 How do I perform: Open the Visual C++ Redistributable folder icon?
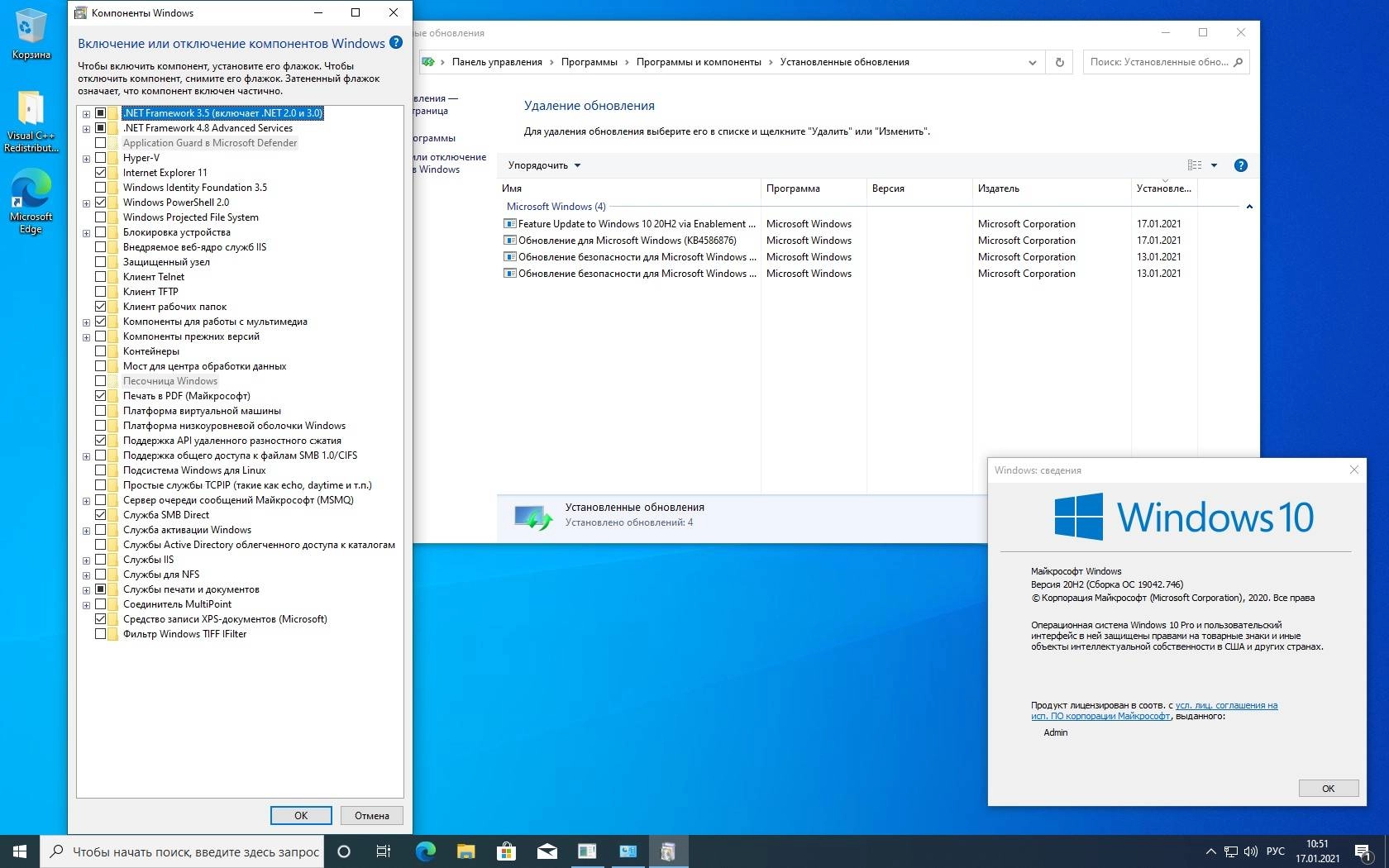[x=31, y=122]
